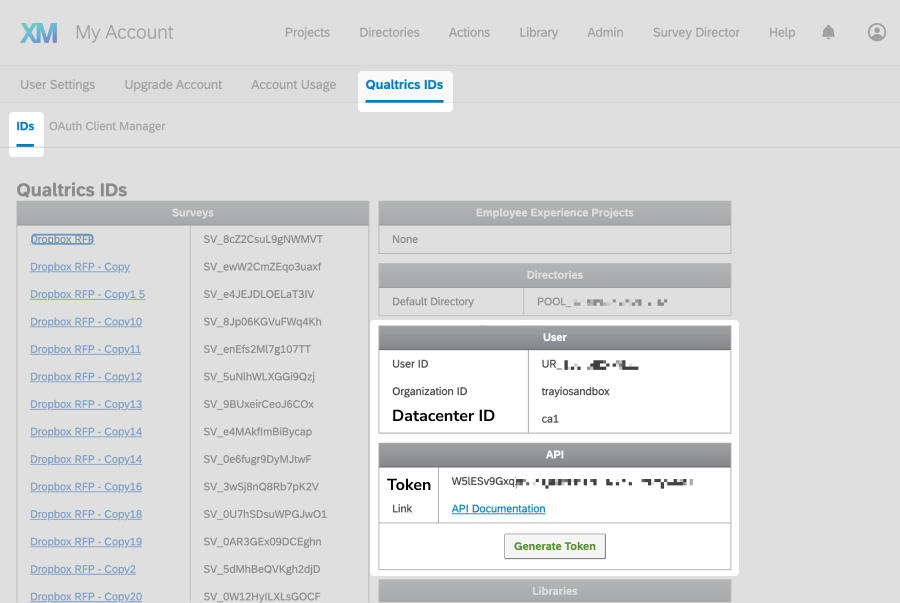Click the Generate Token button
Image resolution: width=900 pixels, height=603 pixels.
coord(554,546)
